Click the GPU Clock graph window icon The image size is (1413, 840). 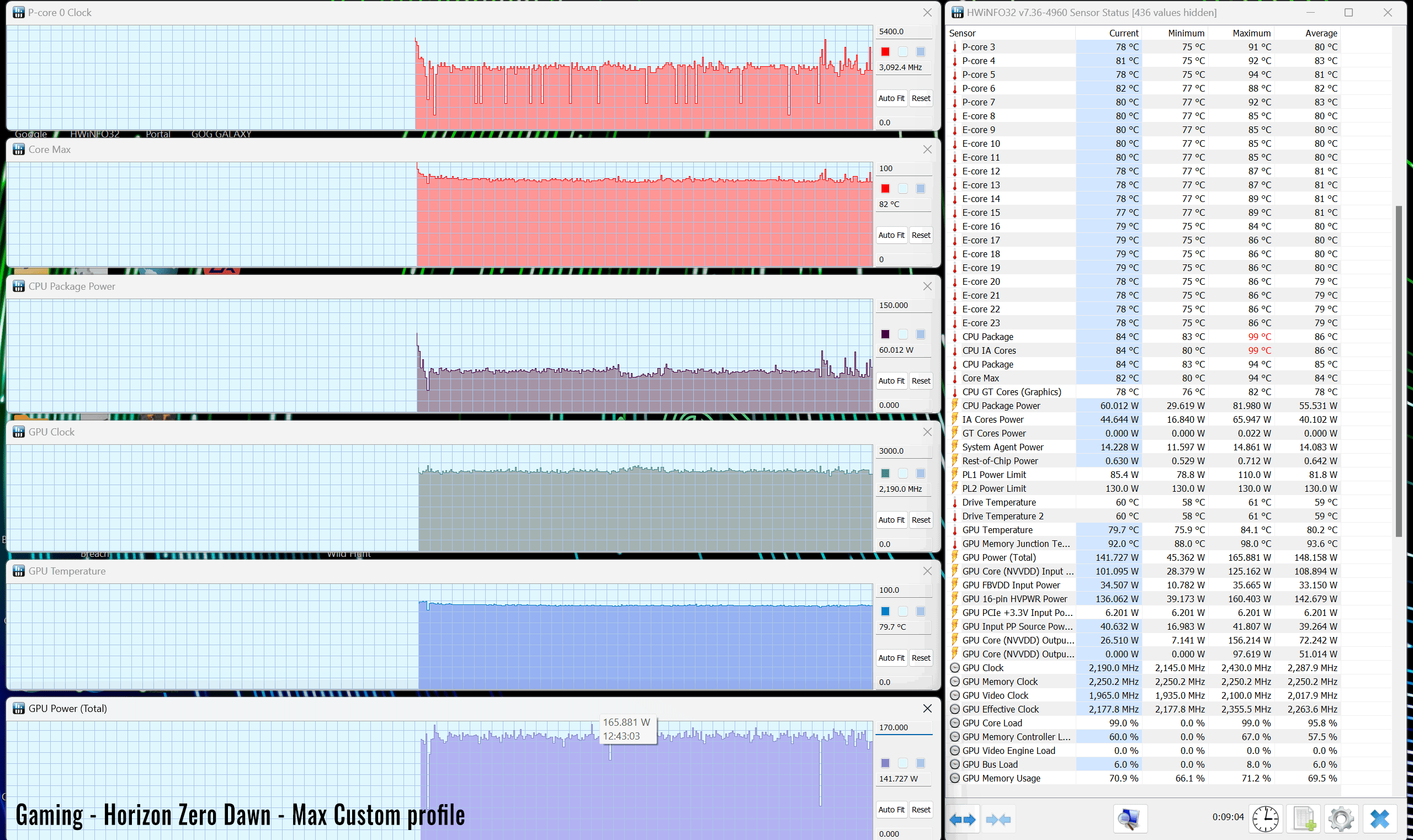click(x=19, y=432)
